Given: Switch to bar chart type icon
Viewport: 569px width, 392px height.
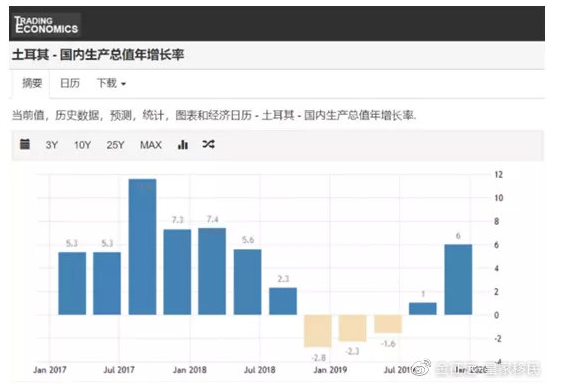Looking at the screenshot, I should pyautogui.click(x=183, y=144).
